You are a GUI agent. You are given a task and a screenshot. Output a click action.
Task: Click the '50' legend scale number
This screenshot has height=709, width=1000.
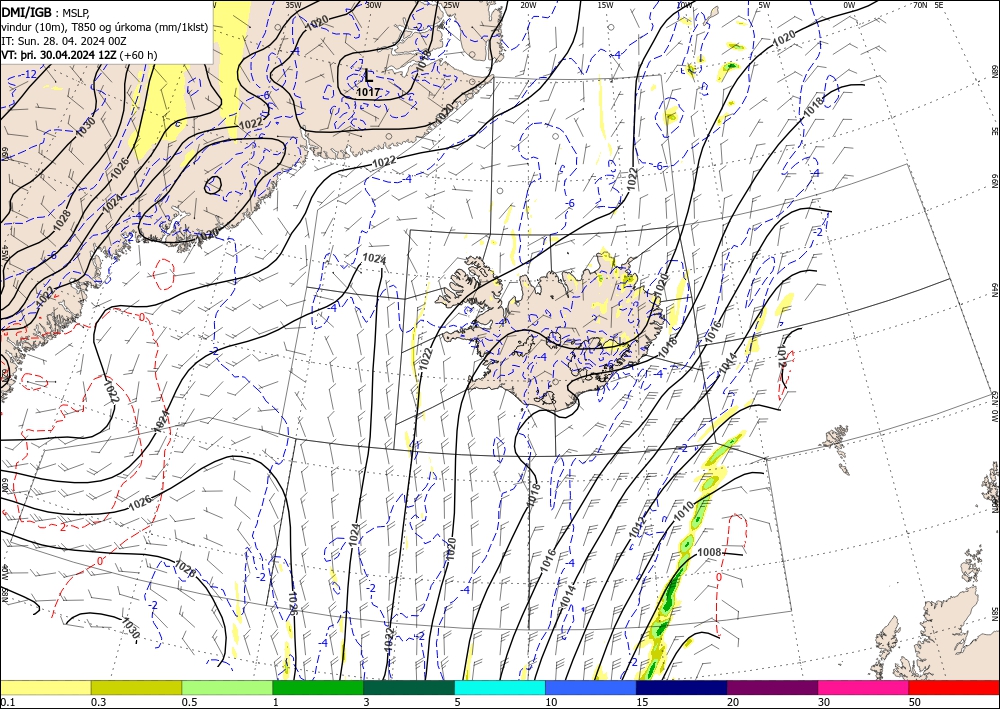coord(915,702)
